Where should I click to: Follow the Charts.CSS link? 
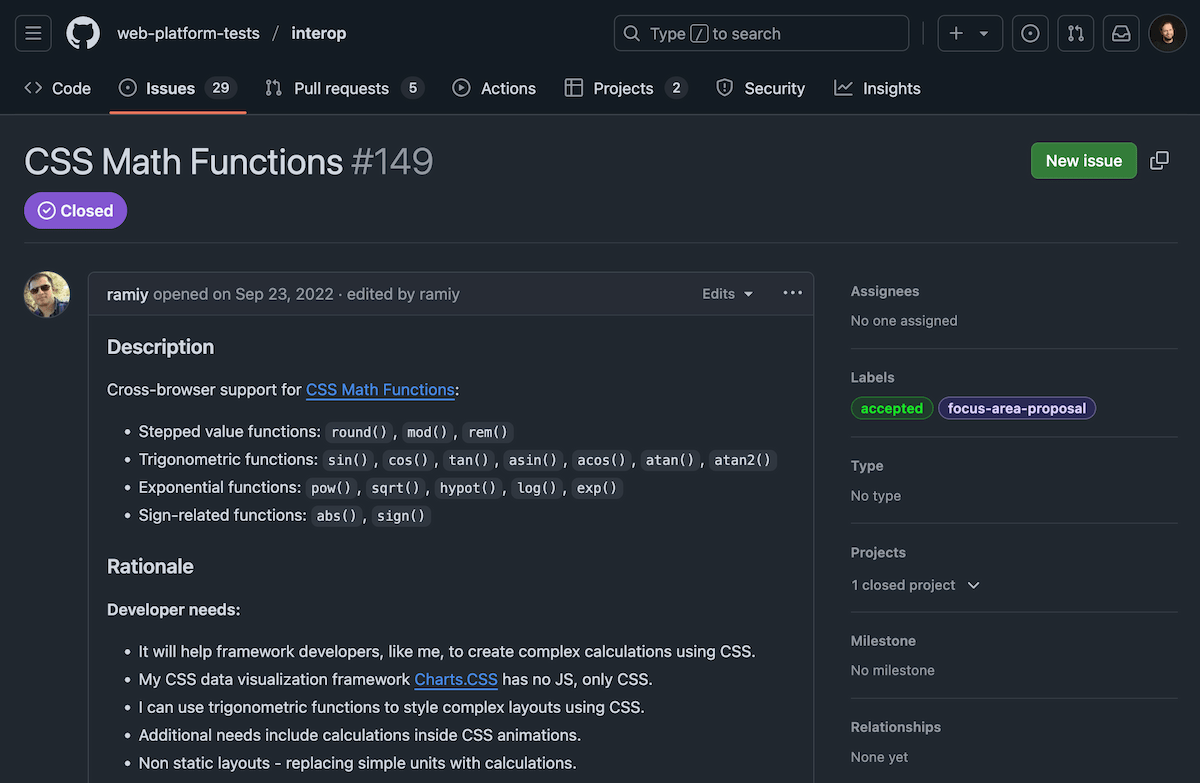coord(456,680)
